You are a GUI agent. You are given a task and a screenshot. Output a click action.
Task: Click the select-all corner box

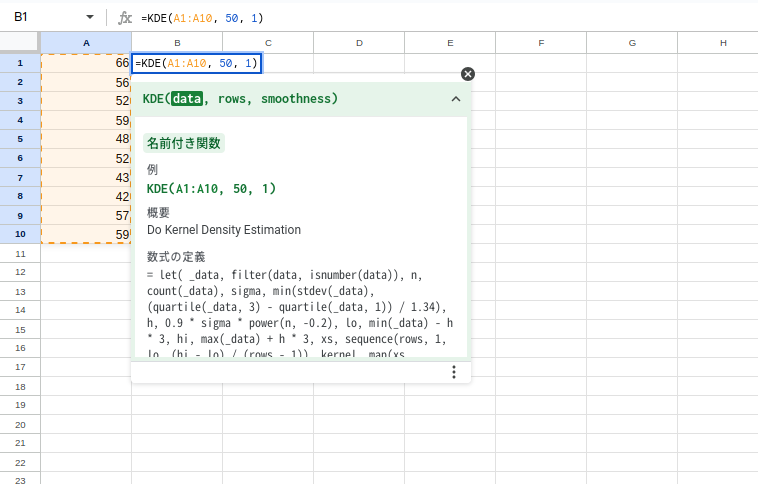19,42
